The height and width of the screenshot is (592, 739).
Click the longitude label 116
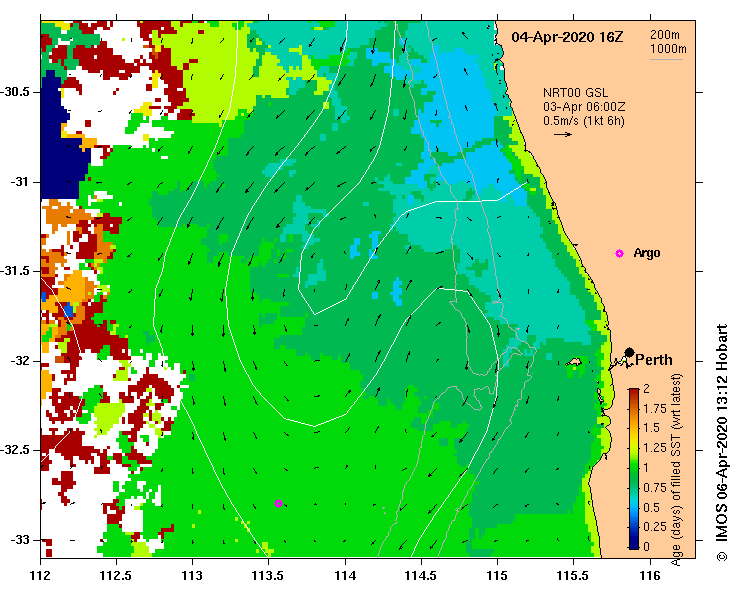650,576
